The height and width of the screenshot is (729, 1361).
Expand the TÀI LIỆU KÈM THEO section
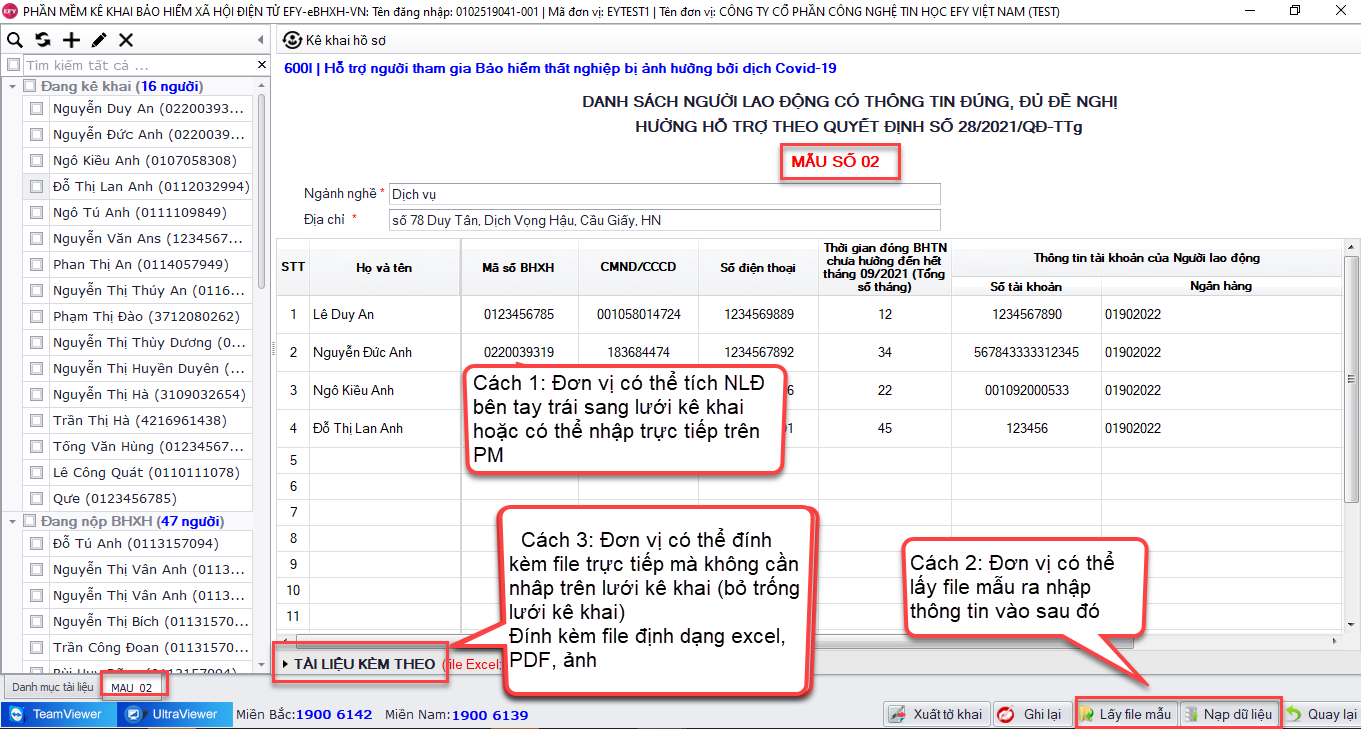click(285, 664)
